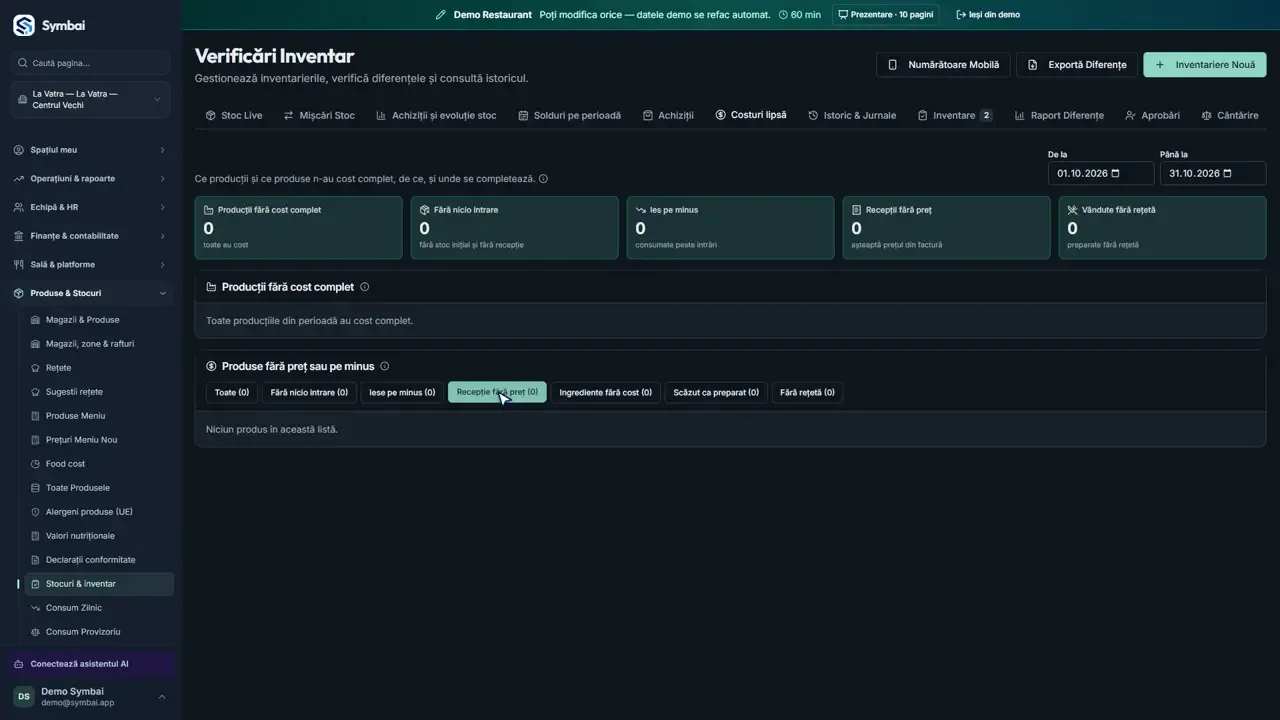Click the Magazii & Produse sidebar icon
Viewport: 1280px width, 720px height.
coord(36,320)
